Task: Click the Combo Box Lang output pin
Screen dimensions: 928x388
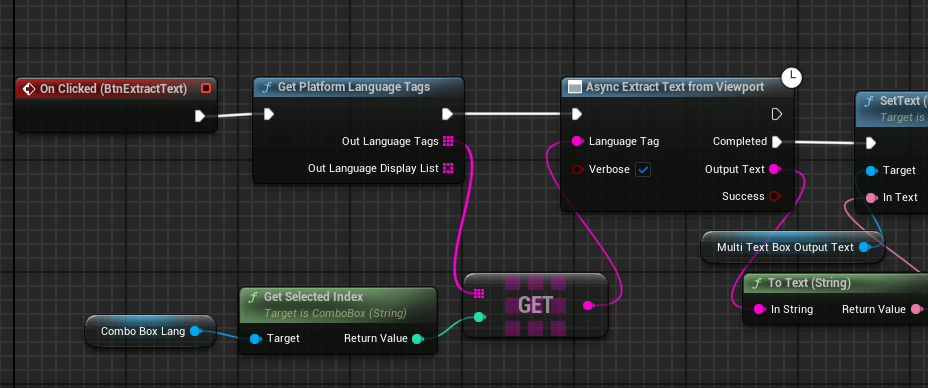Action: (x=194, y=331)
